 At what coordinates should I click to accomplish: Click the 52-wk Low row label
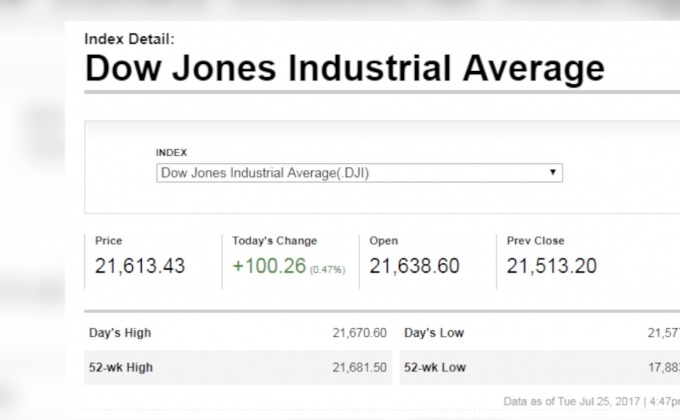click(435, 367)
